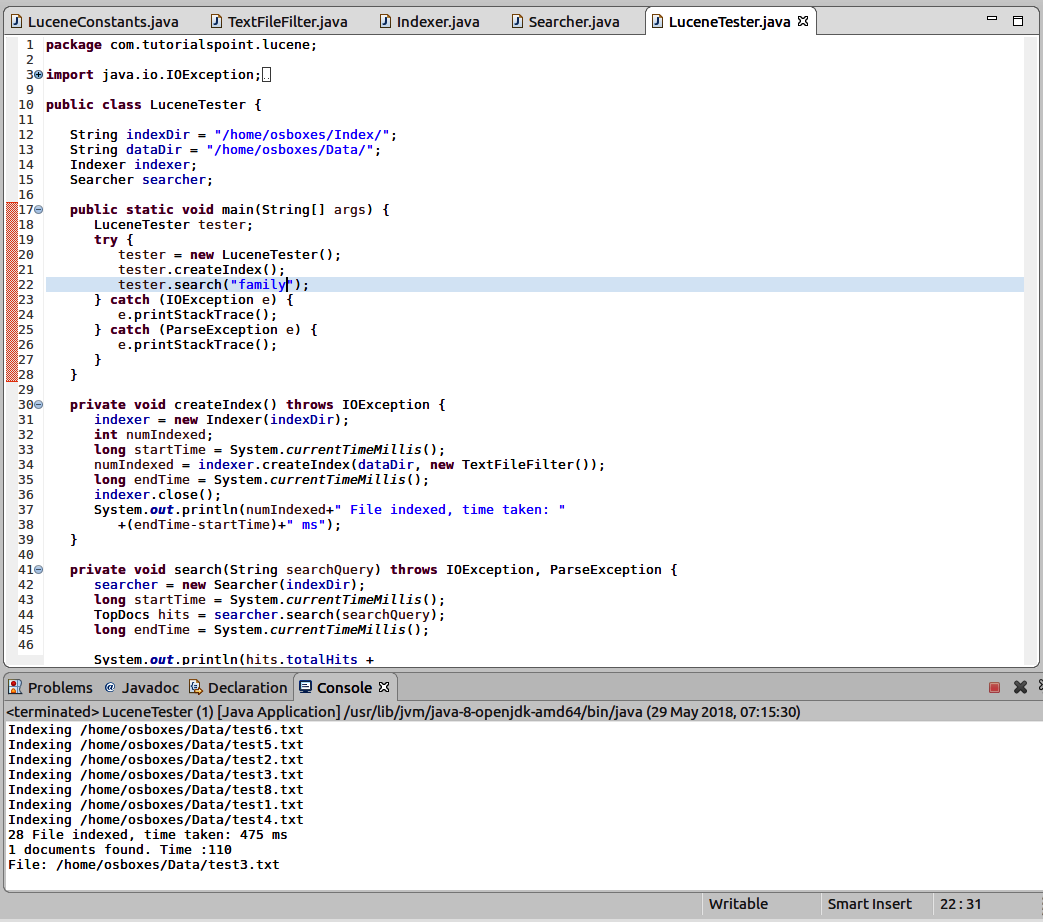This screenshot has height=922, width=1043.
Task: Click the Writable status field
Action: [x=738, y=904]
